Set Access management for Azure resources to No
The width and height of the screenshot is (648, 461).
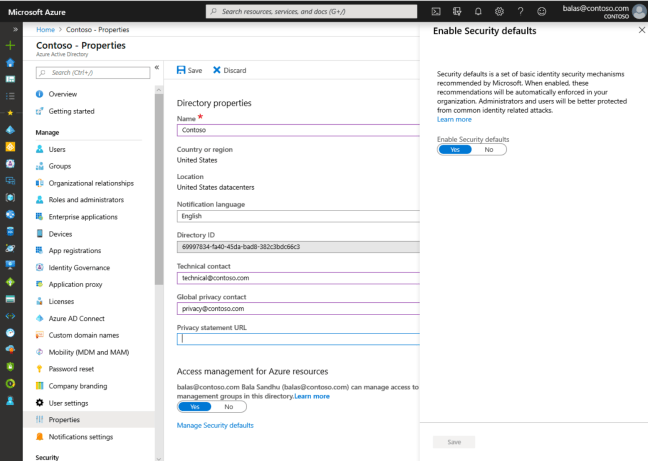[x=228, y=407]
